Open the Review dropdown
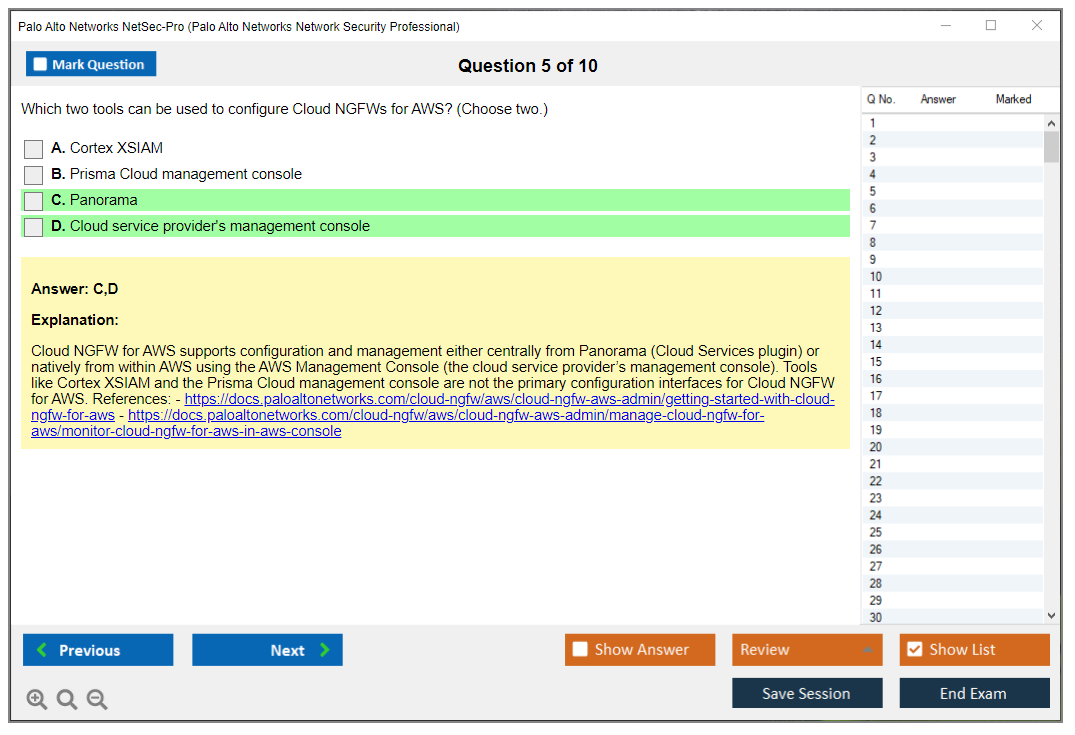The height and width of the screenshot is (735, 1075). coord(807,650)
